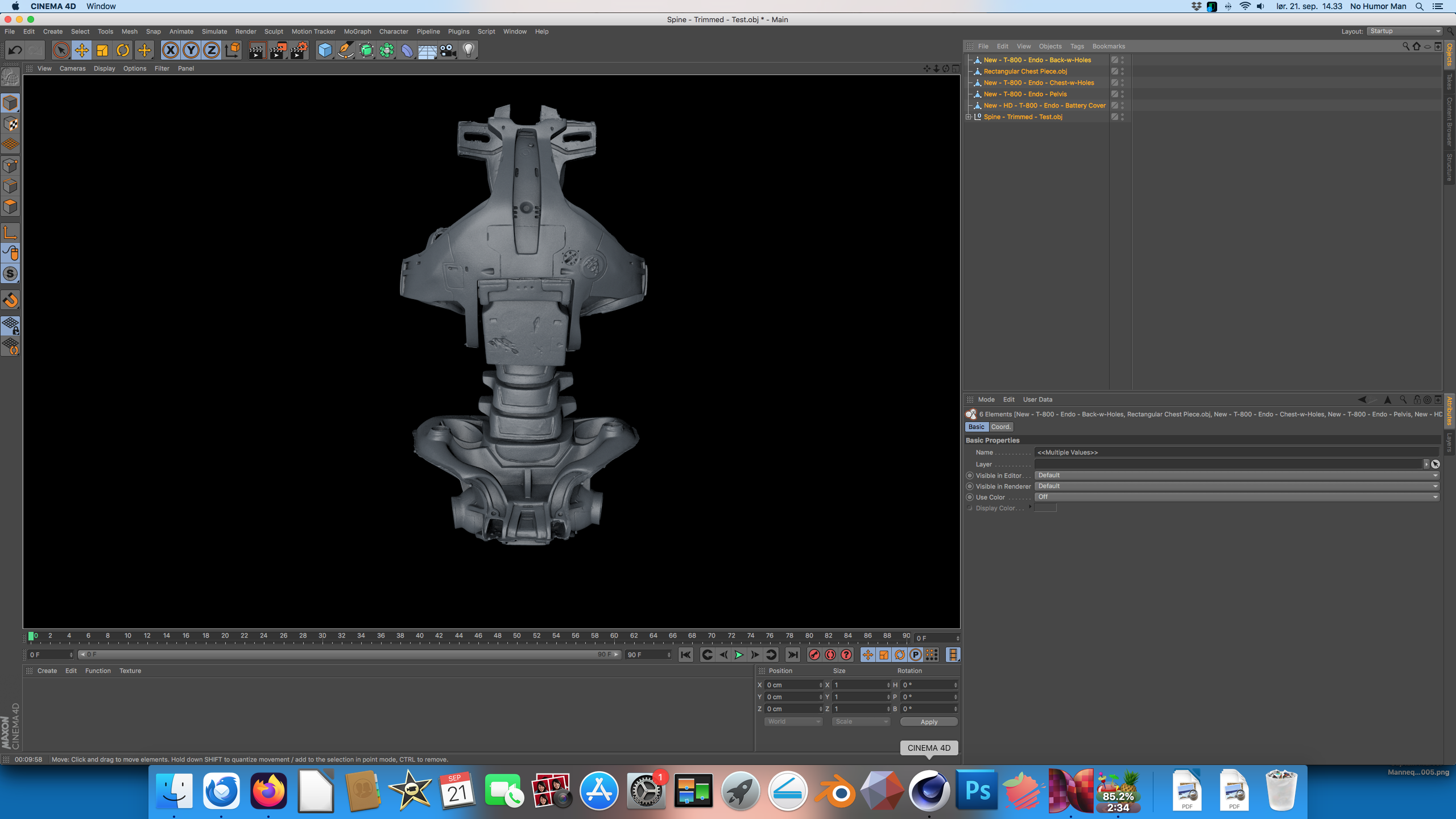Click the Coordinate System icon

(x=232, y=50)
